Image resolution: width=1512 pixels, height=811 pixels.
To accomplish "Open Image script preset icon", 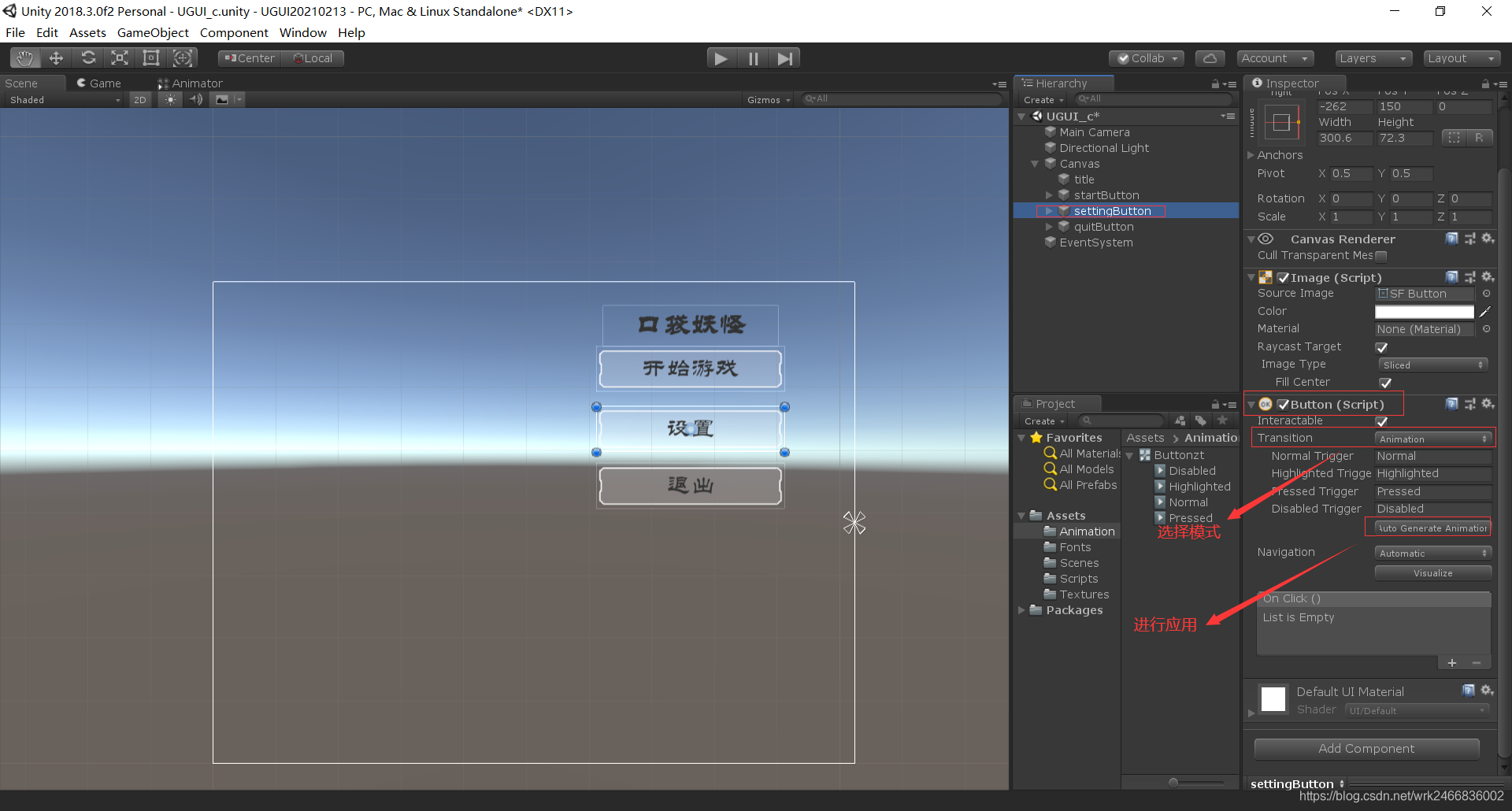I will (1470, 277).
